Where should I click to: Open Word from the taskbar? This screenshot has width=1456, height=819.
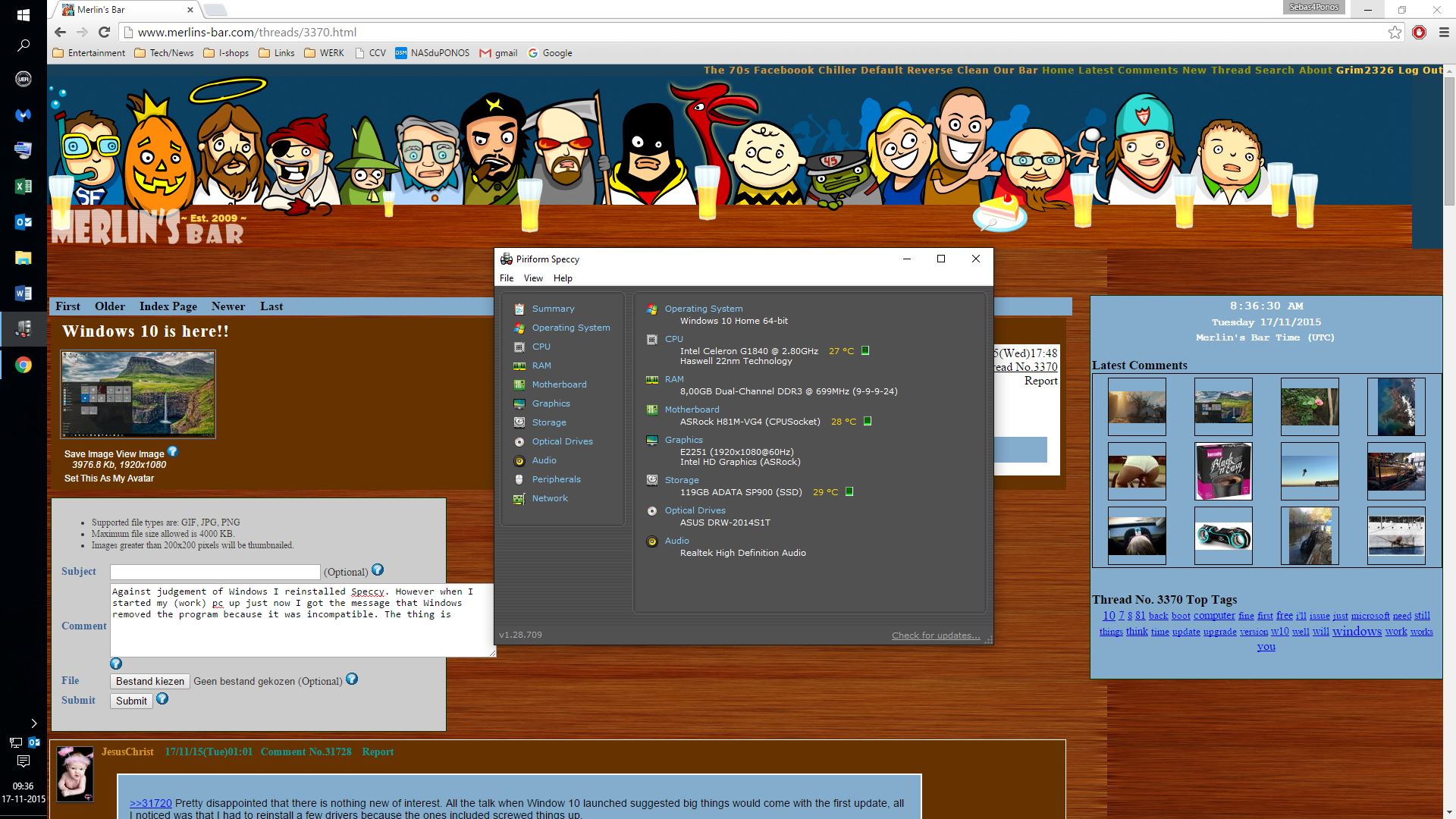pos(23,293)
